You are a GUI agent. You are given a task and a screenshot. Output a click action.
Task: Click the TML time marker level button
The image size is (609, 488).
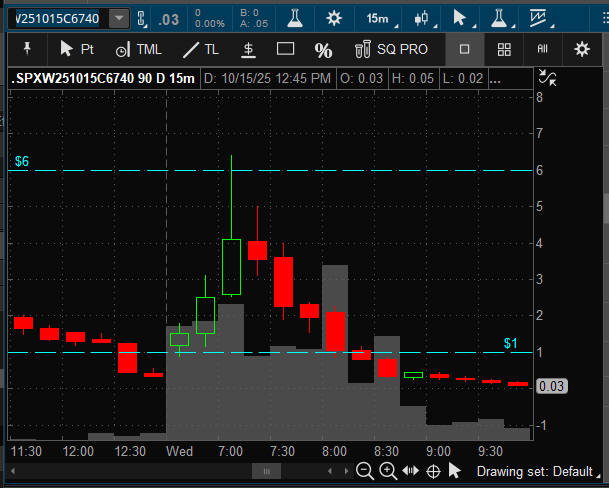(139, 49)
